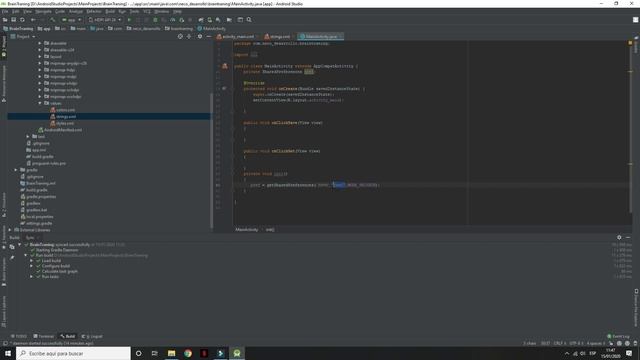640x360 pixels.
Task: Open the Help menu
Action: click(x=177, y=11)
